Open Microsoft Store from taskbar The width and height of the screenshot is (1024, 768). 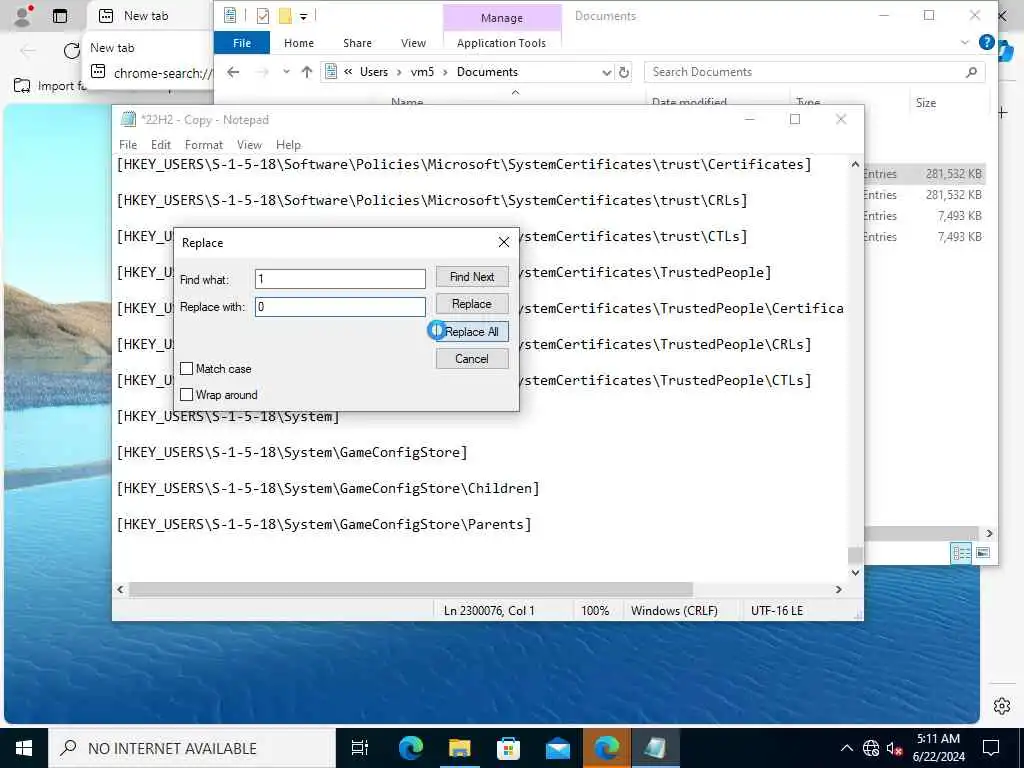click(508, 748)
